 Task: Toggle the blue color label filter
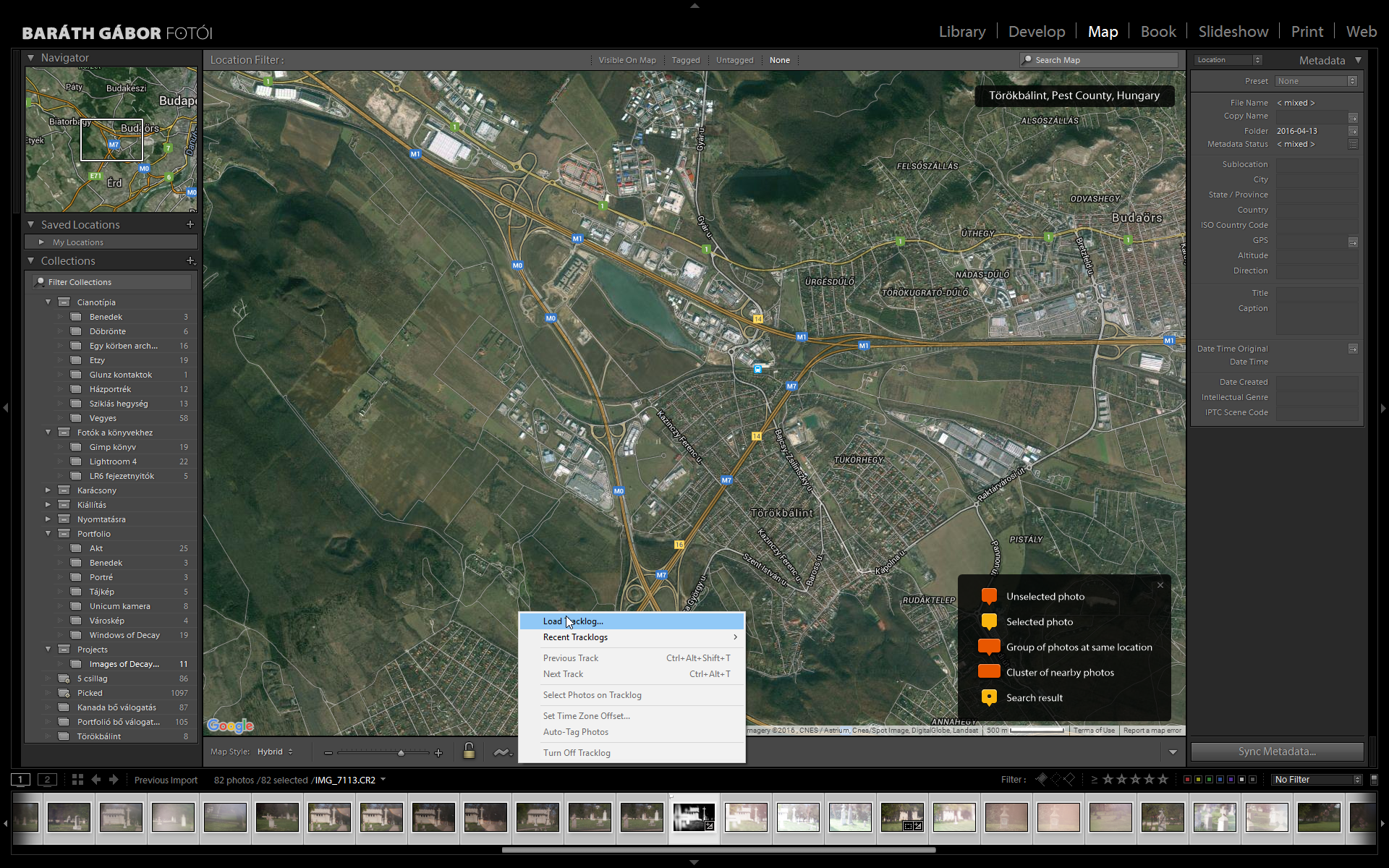[x=1220, y=780]
